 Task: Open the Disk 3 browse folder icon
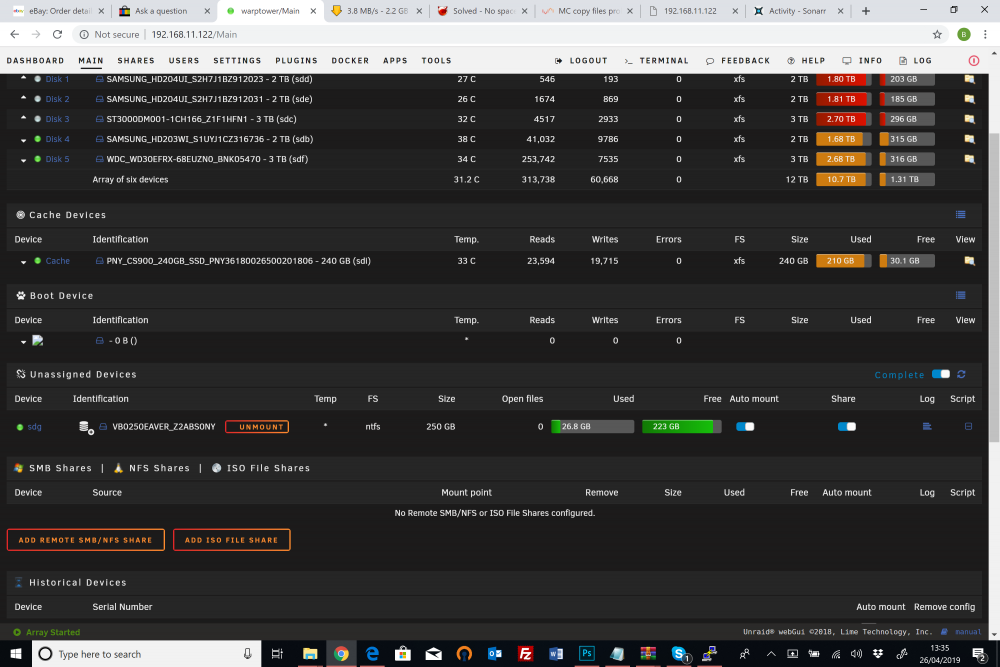tap(969, 119)
